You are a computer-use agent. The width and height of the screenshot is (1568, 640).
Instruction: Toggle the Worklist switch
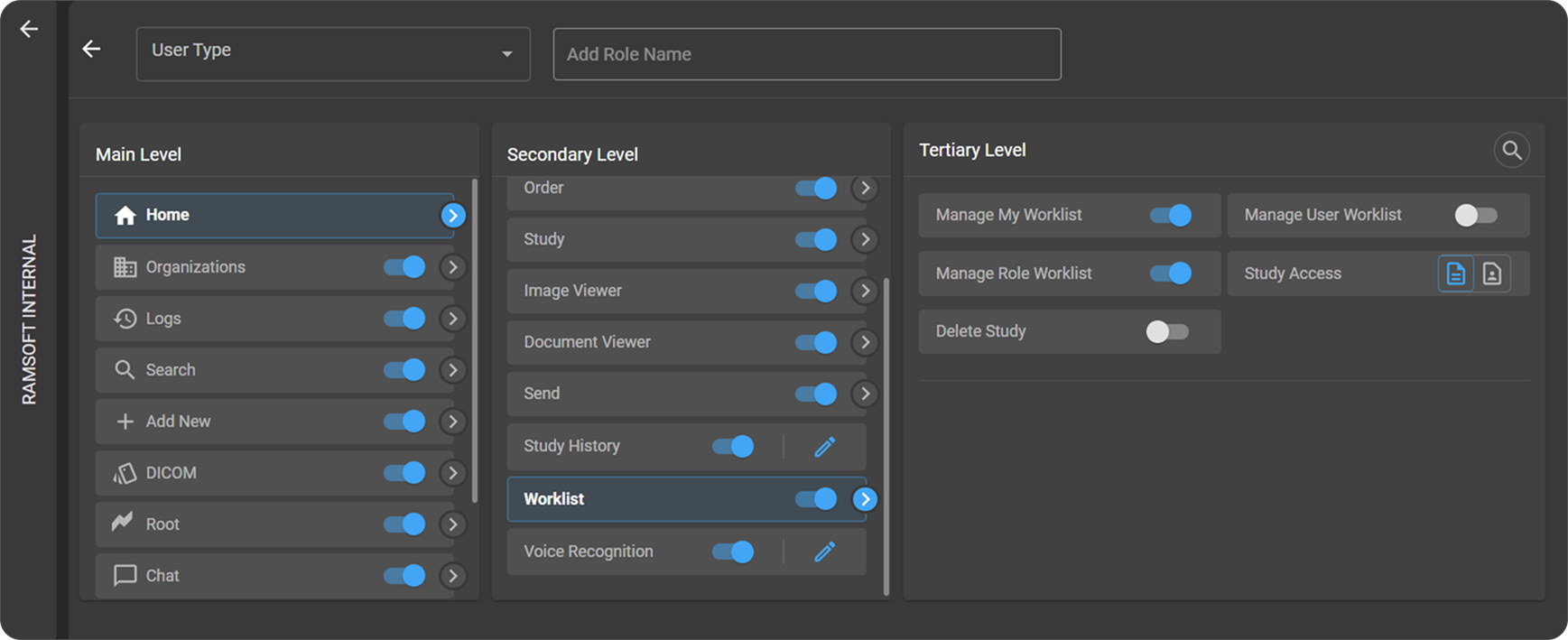click(x=816, y=499)
